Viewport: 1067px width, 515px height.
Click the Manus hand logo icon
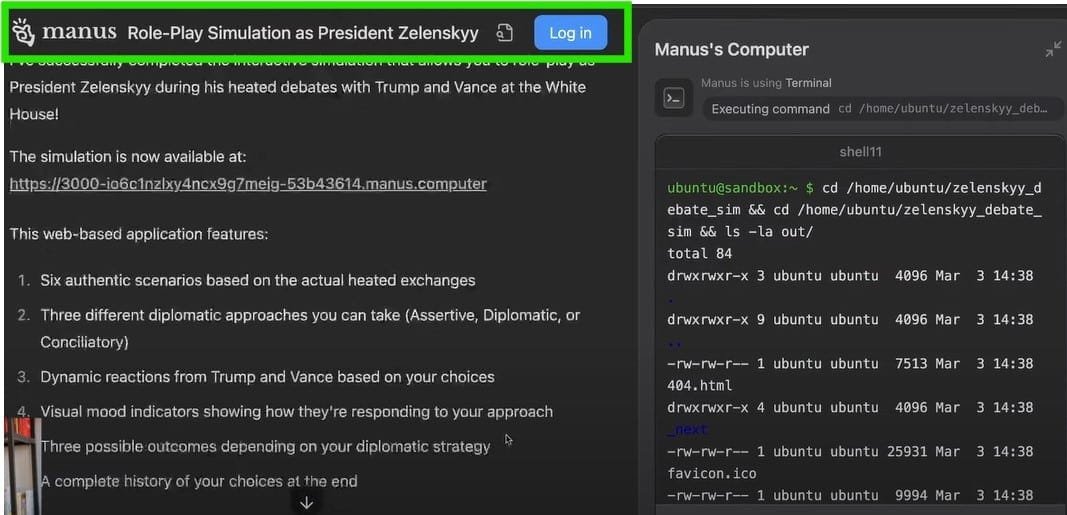tap(23, 32)
